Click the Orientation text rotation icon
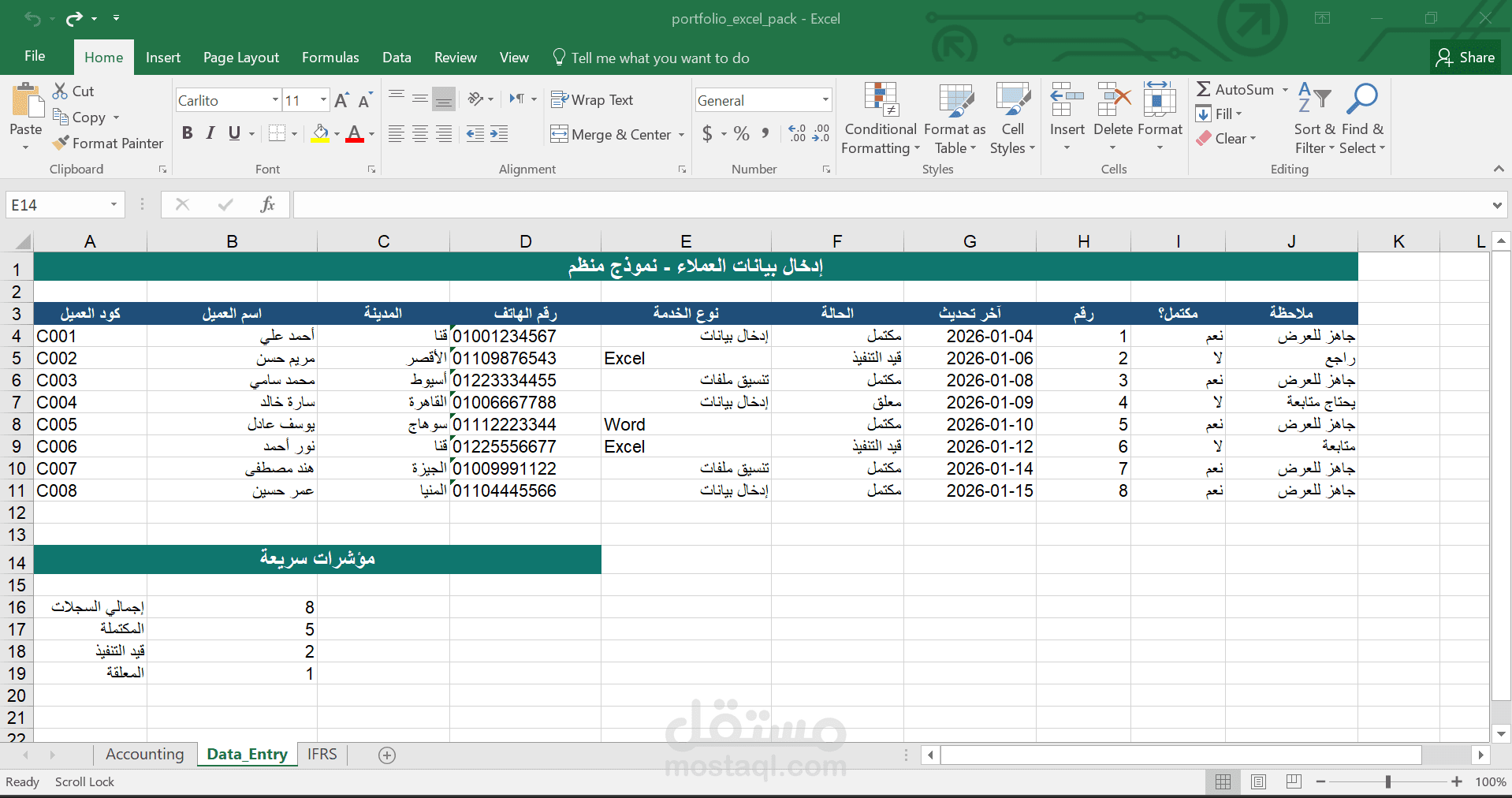Image resolution: width=1512 pixels, height=798 pixels. point(475,99)
